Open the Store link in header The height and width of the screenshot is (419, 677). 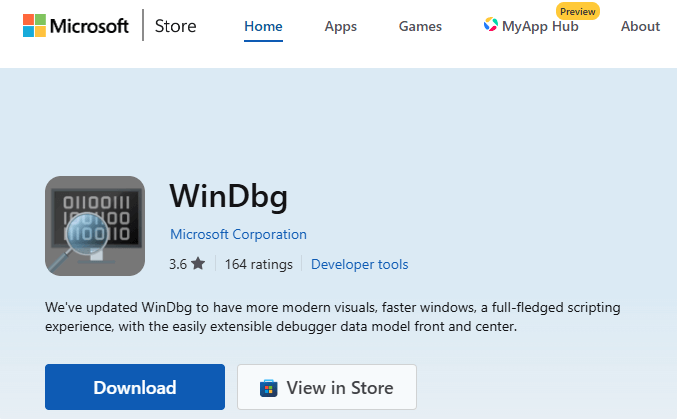pos(176,26)
